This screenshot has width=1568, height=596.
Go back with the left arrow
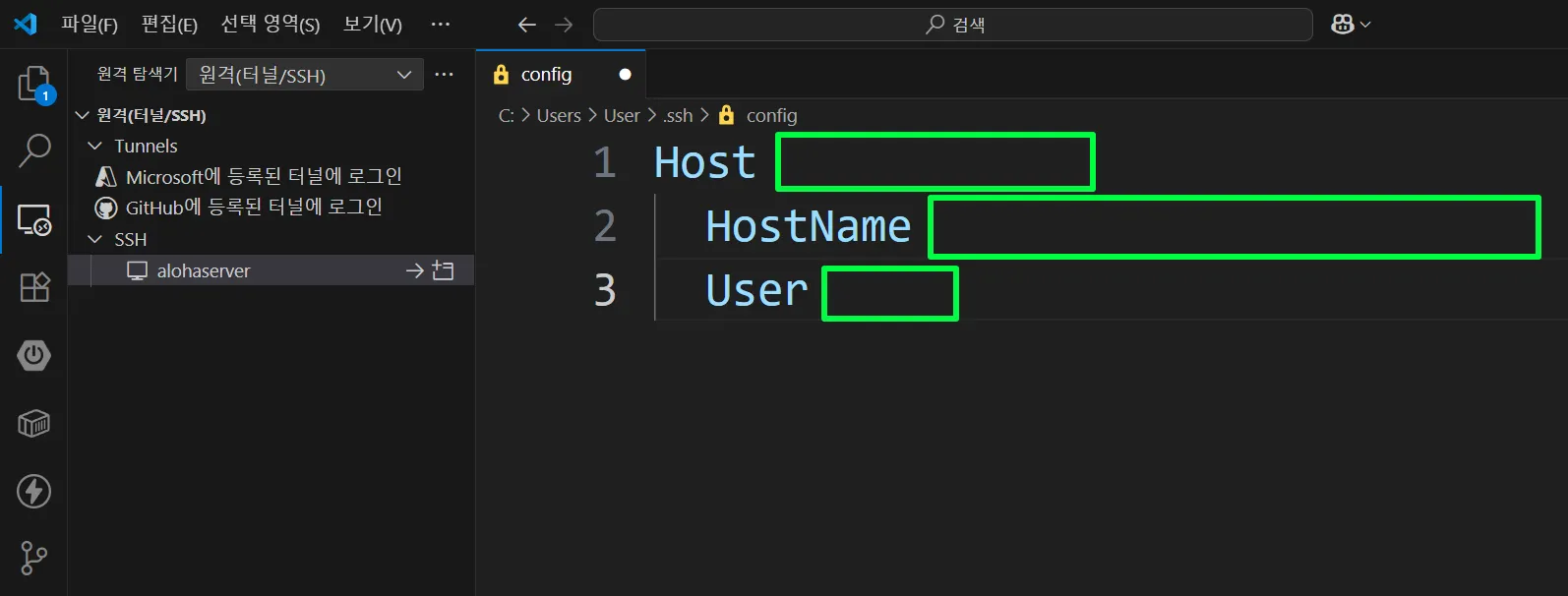click(x=527, y=25)
